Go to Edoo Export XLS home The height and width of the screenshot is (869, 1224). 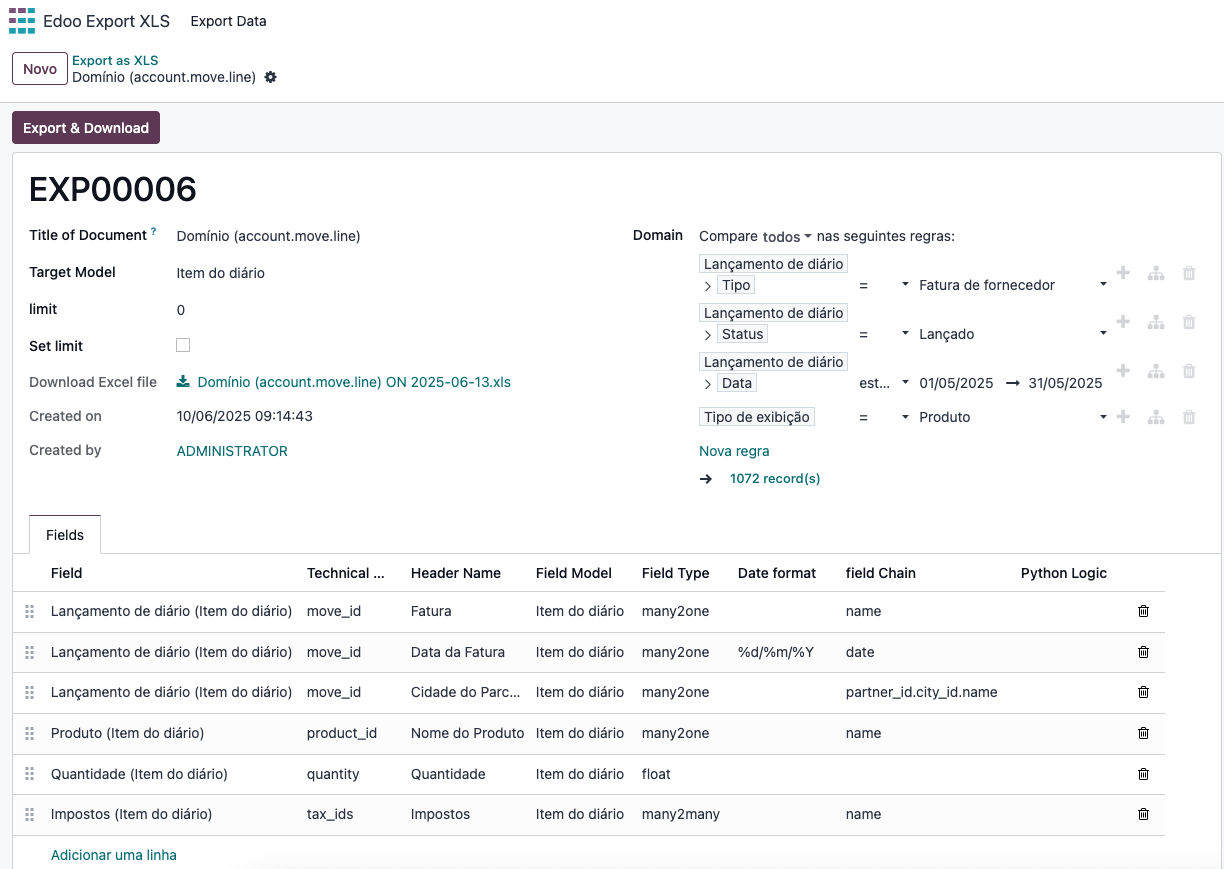click(106, 21)
